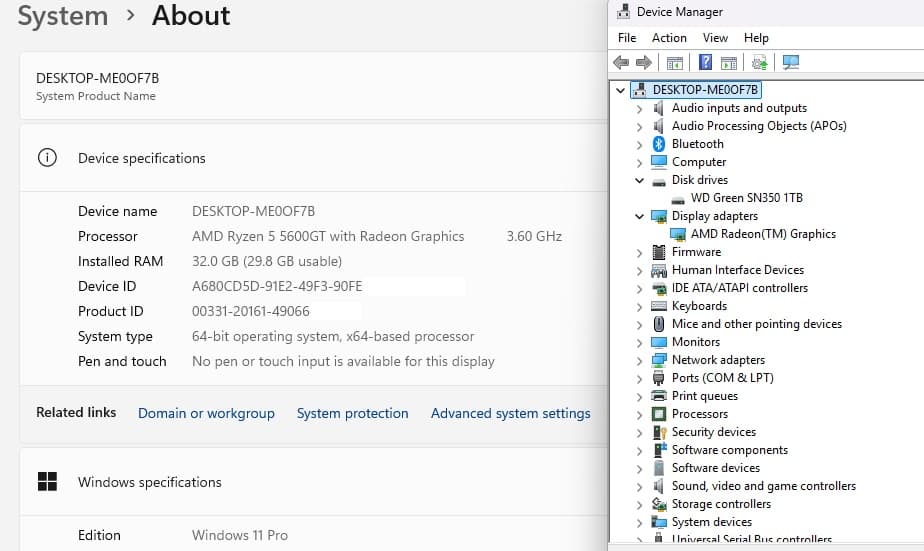The width and height of the screenshot is (924, 551).
Task: Expand the Software components node
Action: click(639, 451)
